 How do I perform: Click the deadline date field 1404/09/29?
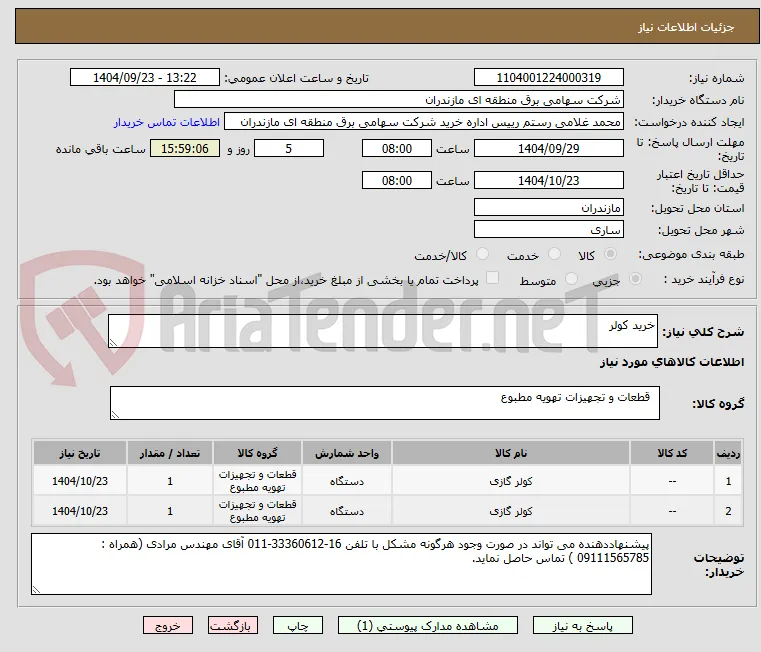[x=548, y=148]
